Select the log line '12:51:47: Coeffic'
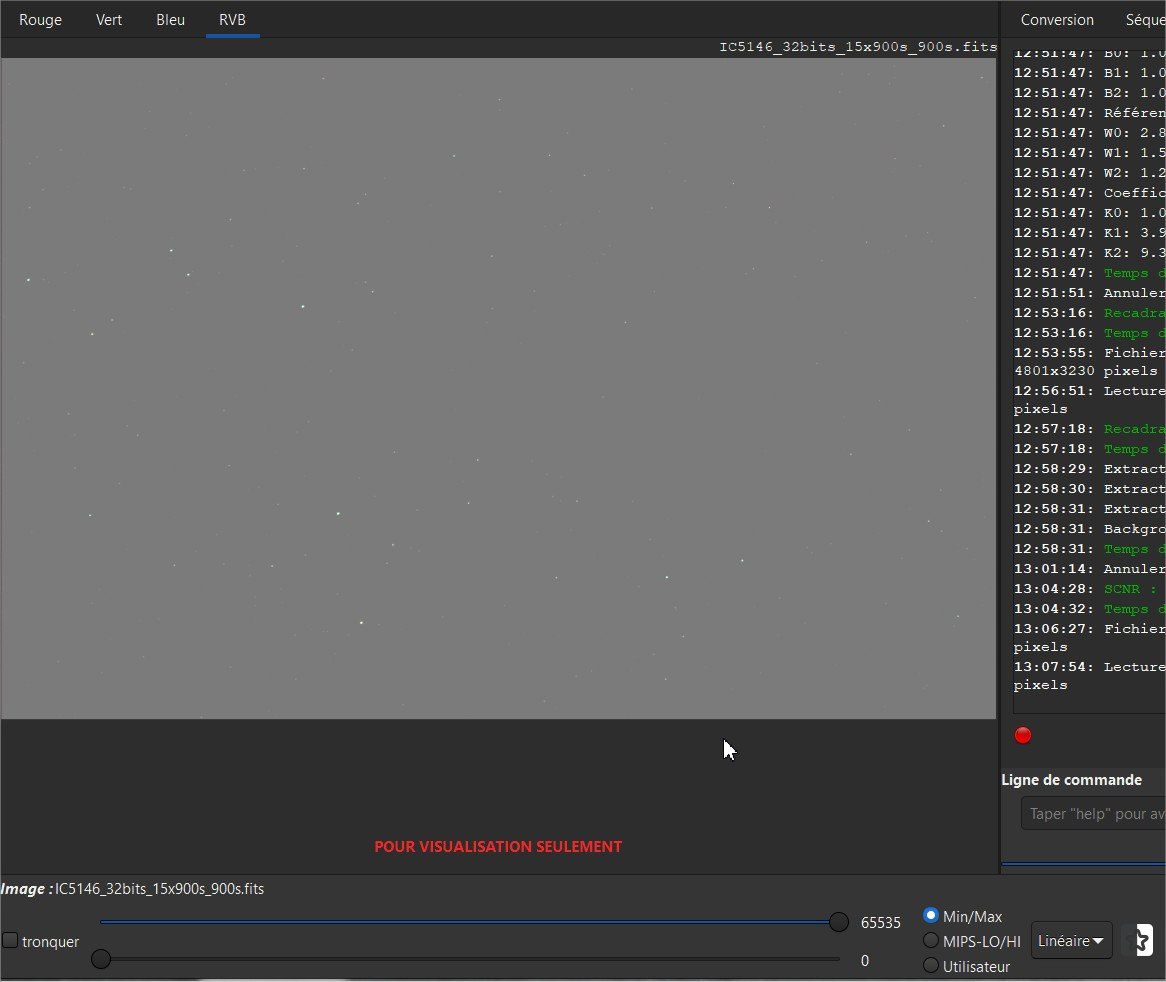The height and width of the screenshot is (982, 1166). [x=1089, y=193]
